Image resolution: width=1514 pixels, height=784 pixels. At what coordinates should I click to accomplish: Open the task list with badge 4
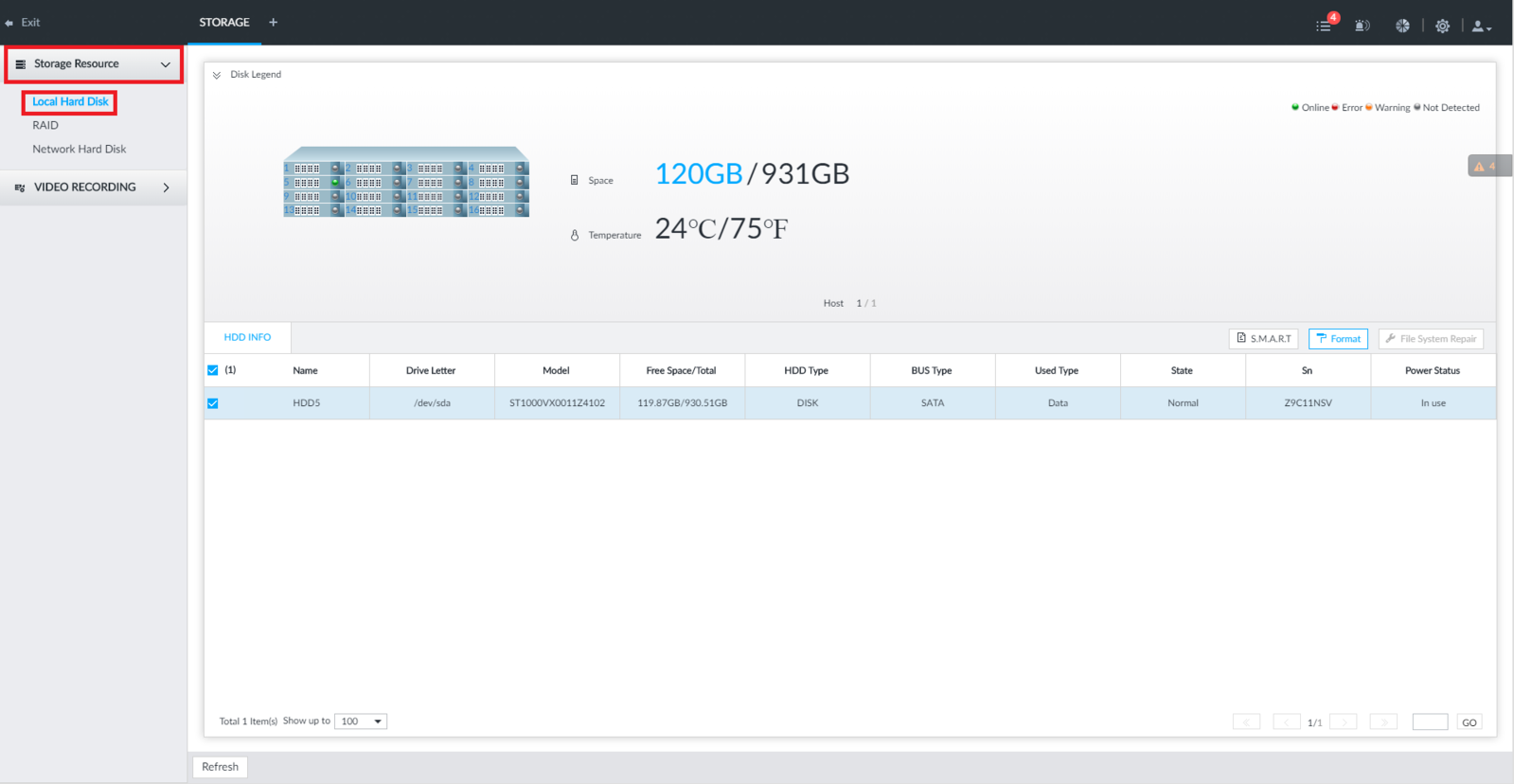pyautogui.click(x=1326, y=24)
